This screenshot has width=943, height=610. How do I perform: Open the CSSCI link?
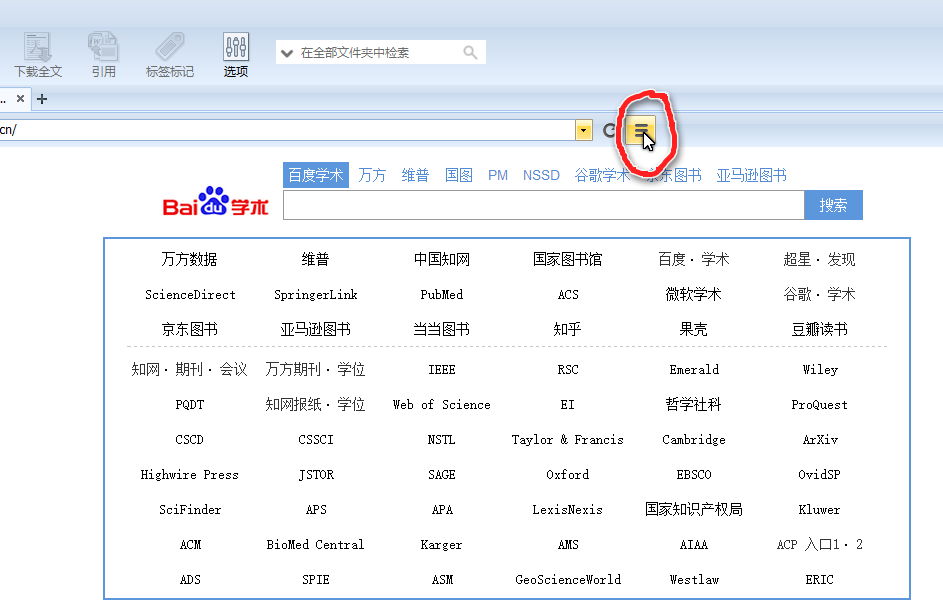(316, 440)
